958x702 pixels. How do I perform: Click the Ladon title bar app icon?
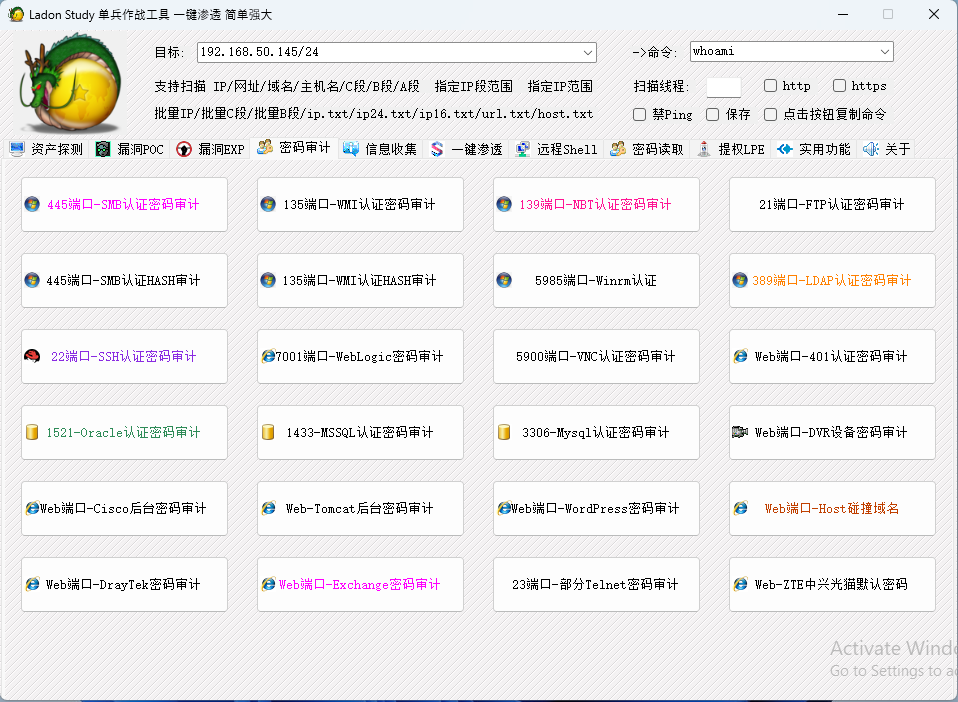pyautogui.click(x=16, y=14)
